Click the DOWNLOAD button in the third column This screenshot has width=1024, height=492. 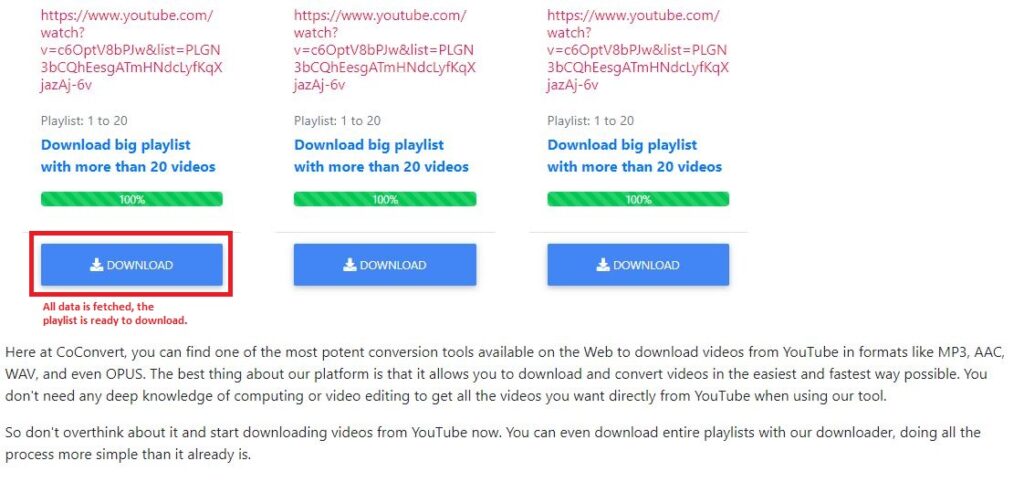pos(638,265)
